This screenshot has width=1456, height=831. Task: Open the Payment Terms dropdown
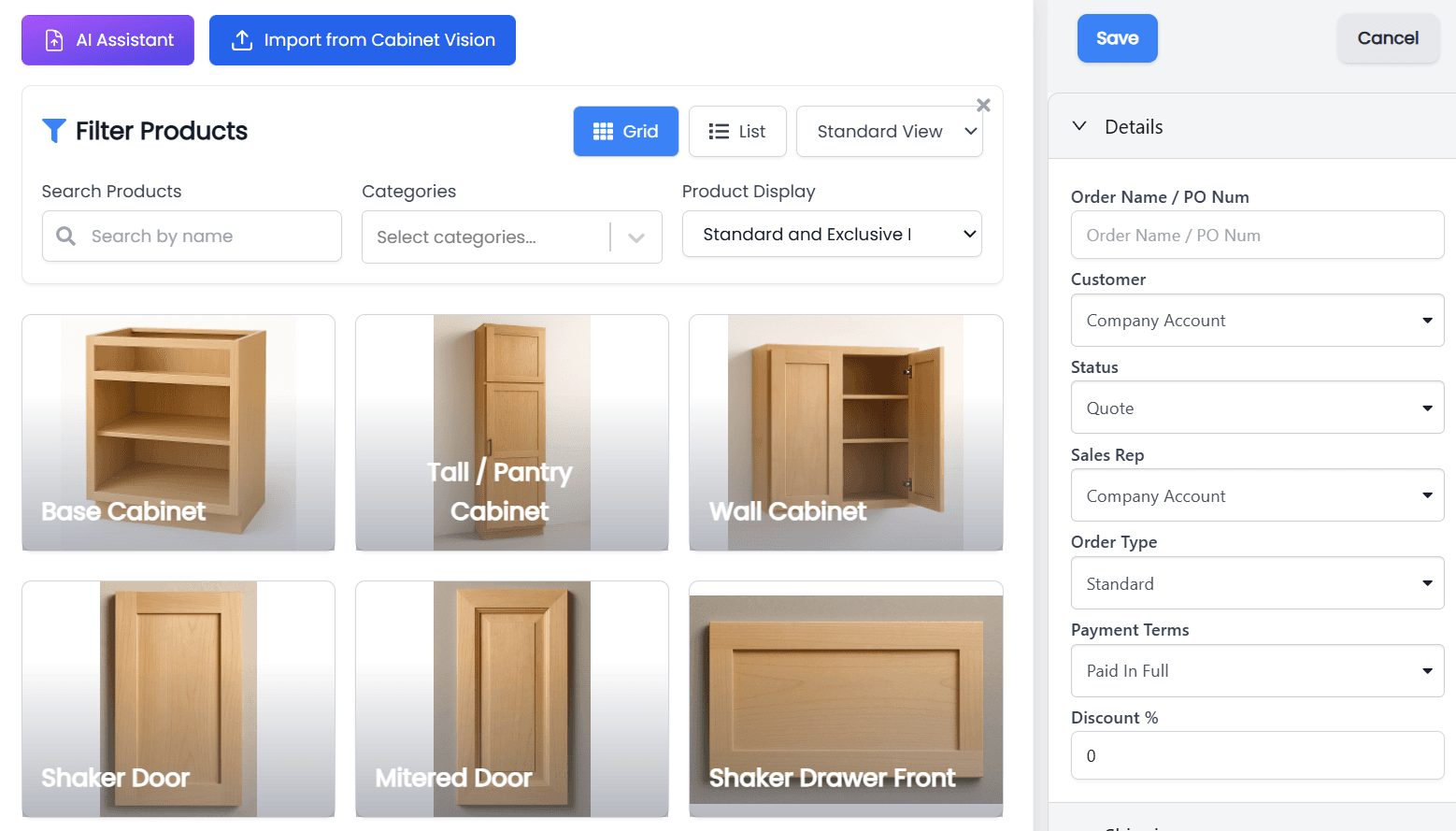pos(1257,670)
